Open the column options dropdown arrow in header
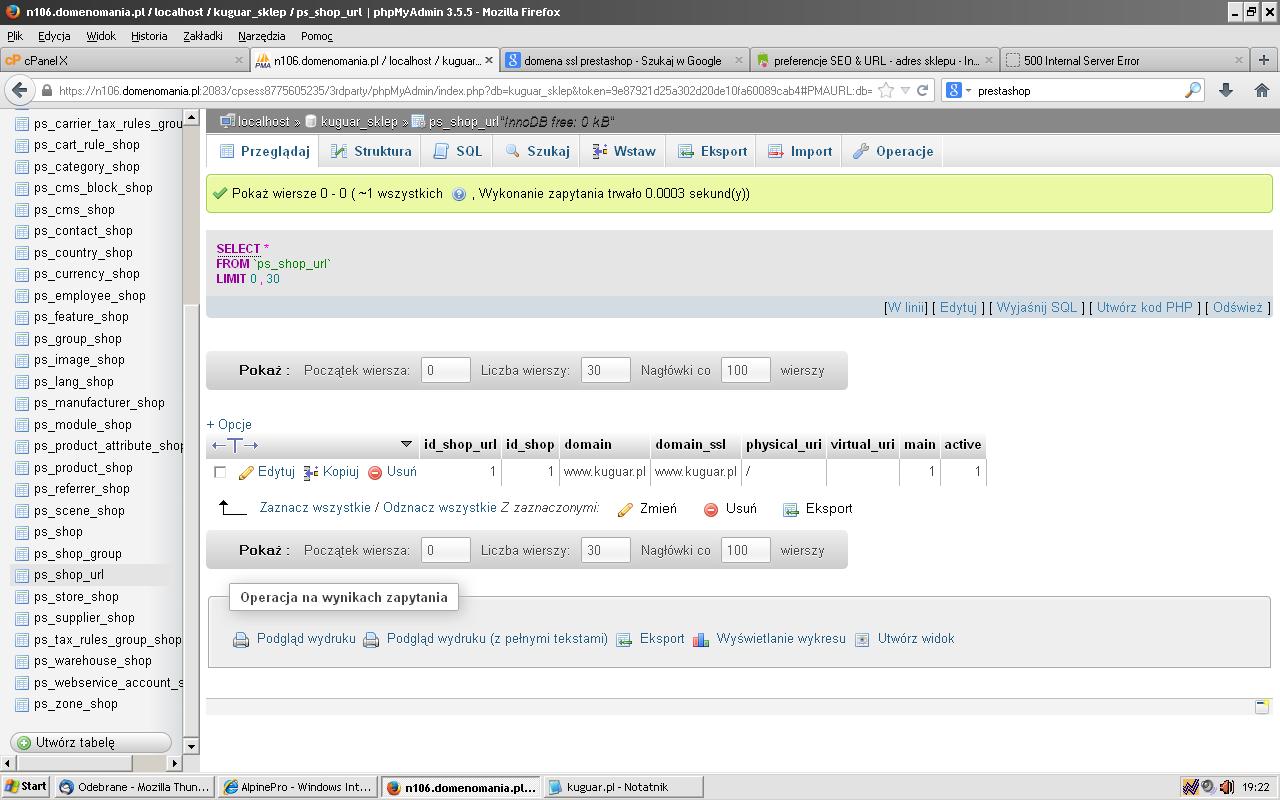 pyautogui.click(x=406, y=444)
